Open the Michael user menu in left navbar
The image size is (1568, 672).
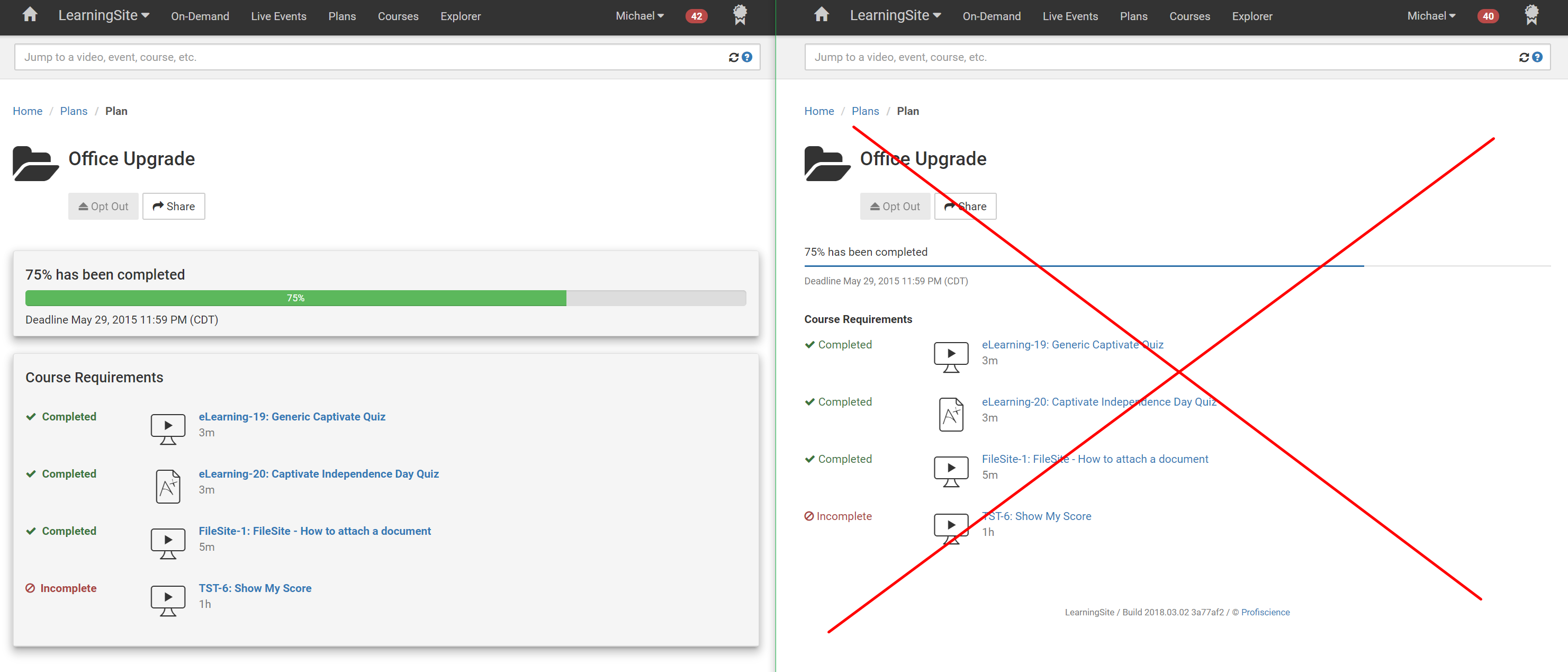coord(639,16)
